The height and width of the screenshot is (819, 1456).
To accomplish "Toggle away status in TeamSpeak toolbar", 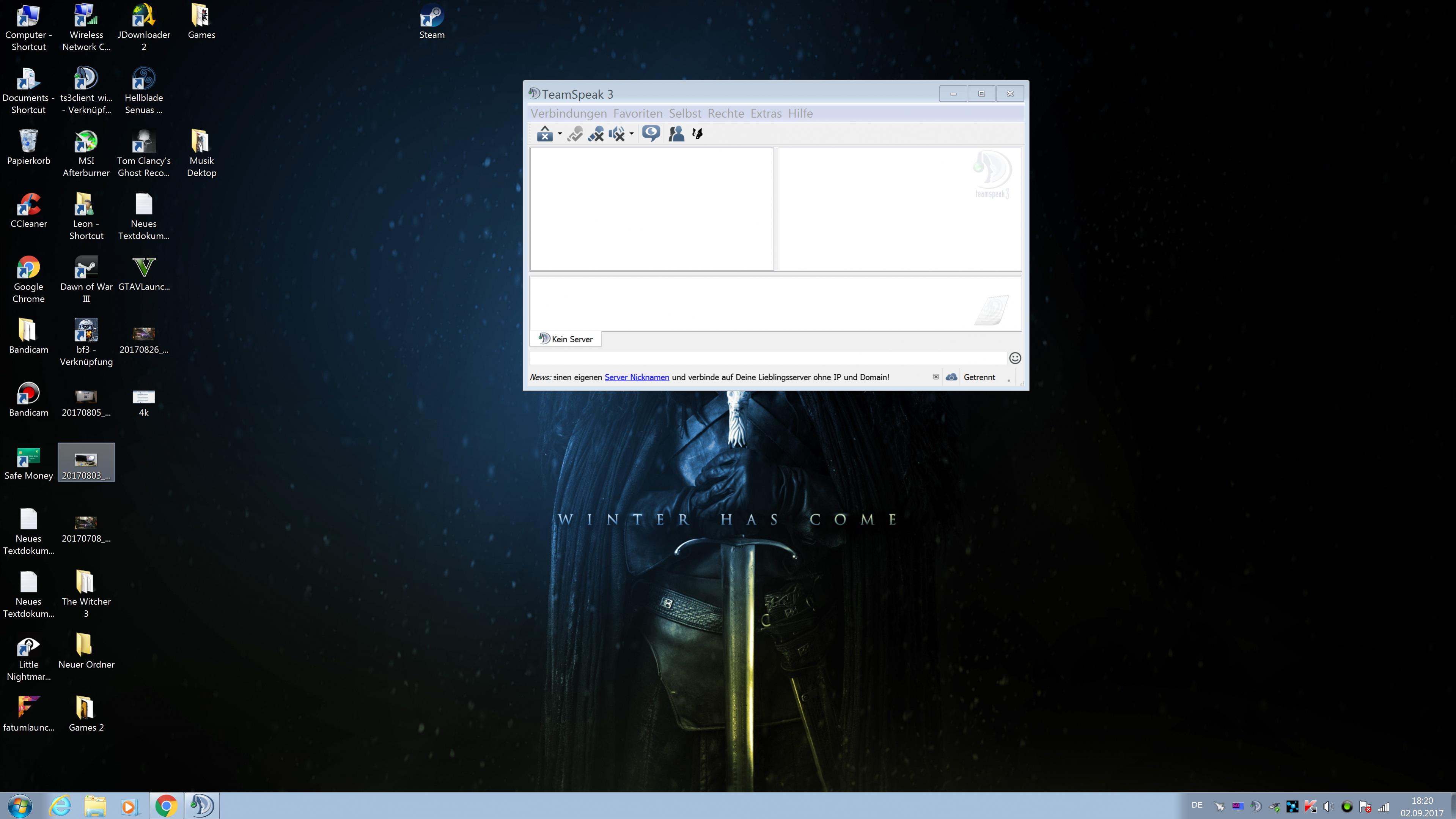I will [x=544, y=134].
